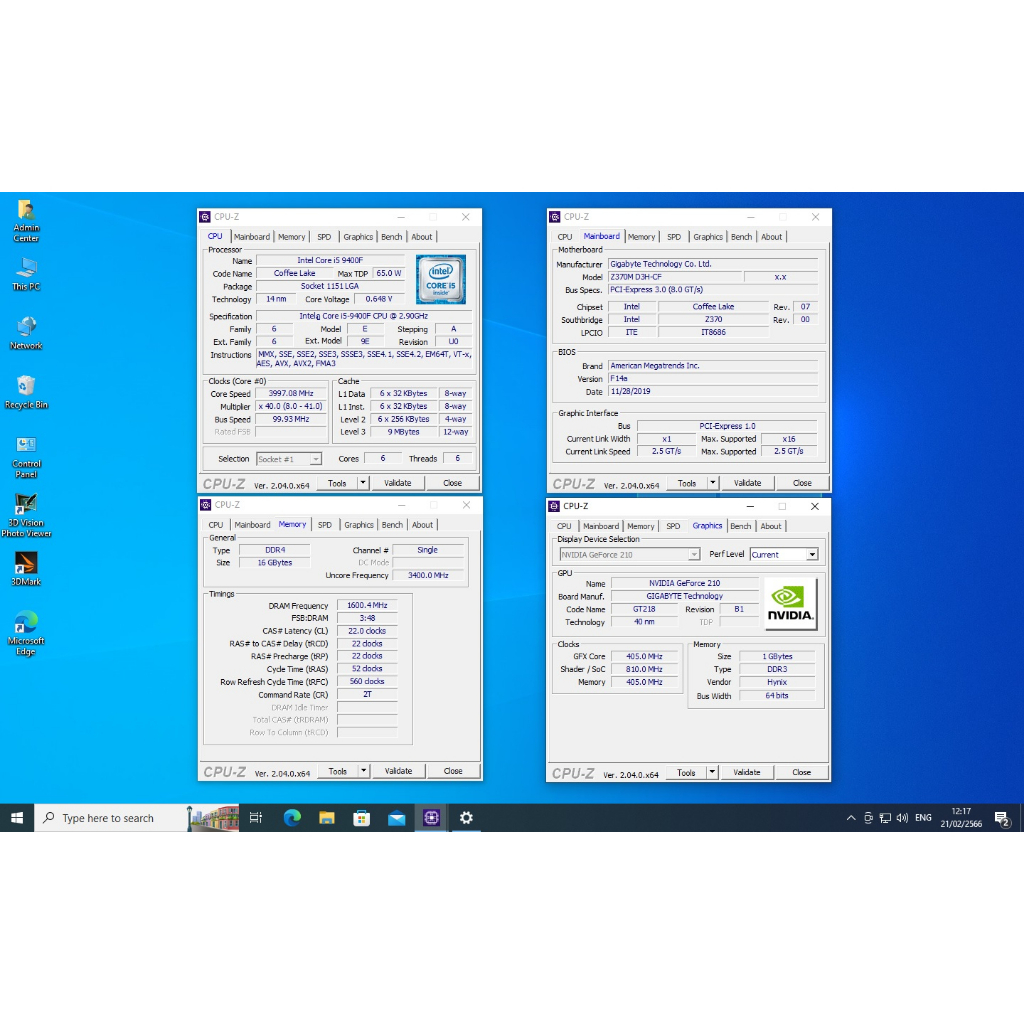This screenshot has height=1024, width=1024.
Task: Expand Tools dropdown arrow in CPU window
Action: [363, 483]
